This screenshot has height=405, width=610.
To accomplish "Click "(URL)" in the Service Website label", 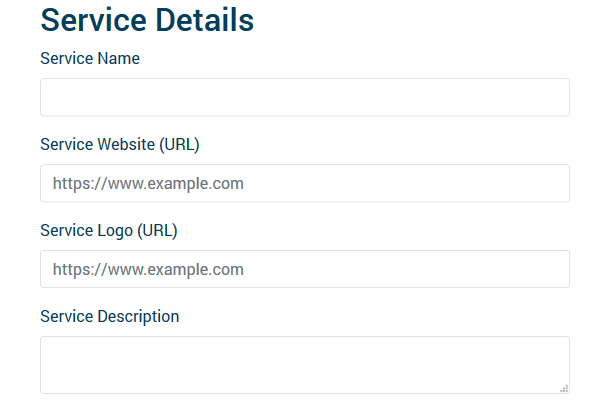I will tap(179, 145).
